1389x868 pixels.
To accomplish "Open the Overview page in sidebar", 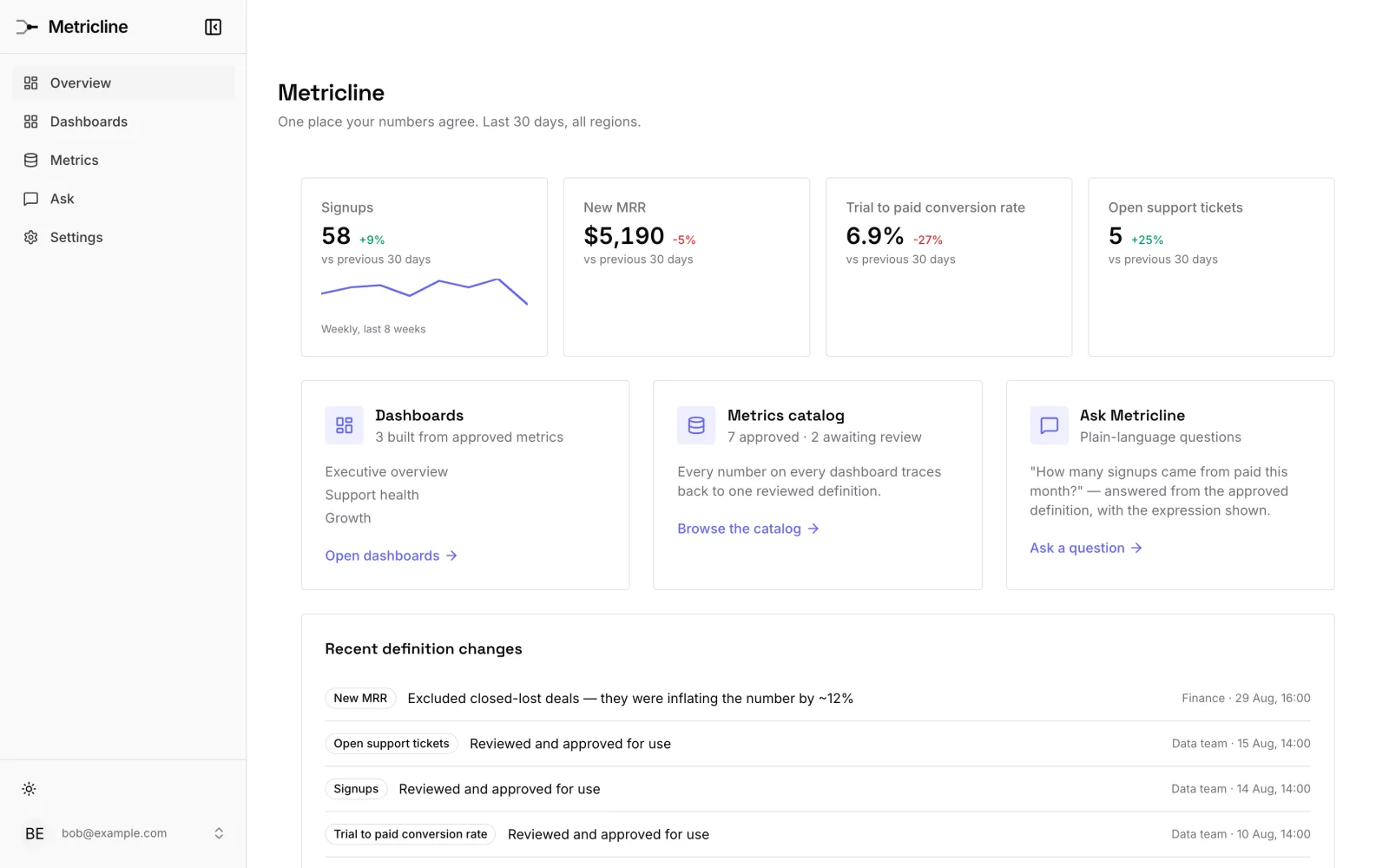I will (x=123, y=83).
